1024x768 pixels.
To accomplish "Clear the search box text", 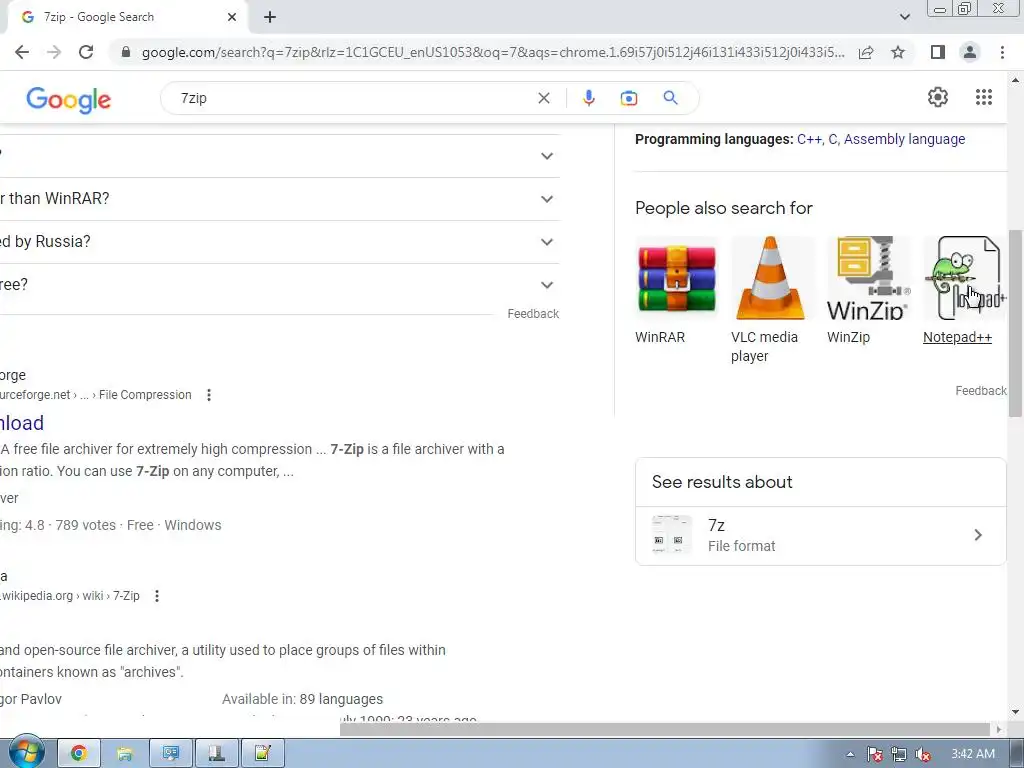I will pyautogui.click(x=543, y=98).
